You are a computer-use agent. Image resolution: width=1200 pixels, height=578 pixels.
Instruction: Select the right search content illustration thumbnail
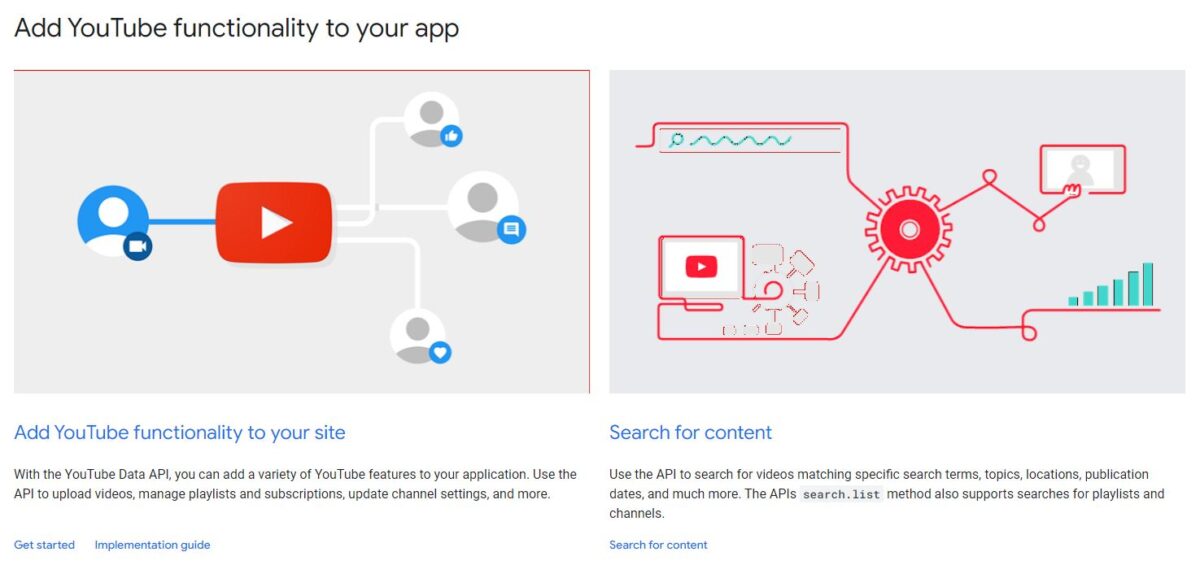(x=897, y=231)
